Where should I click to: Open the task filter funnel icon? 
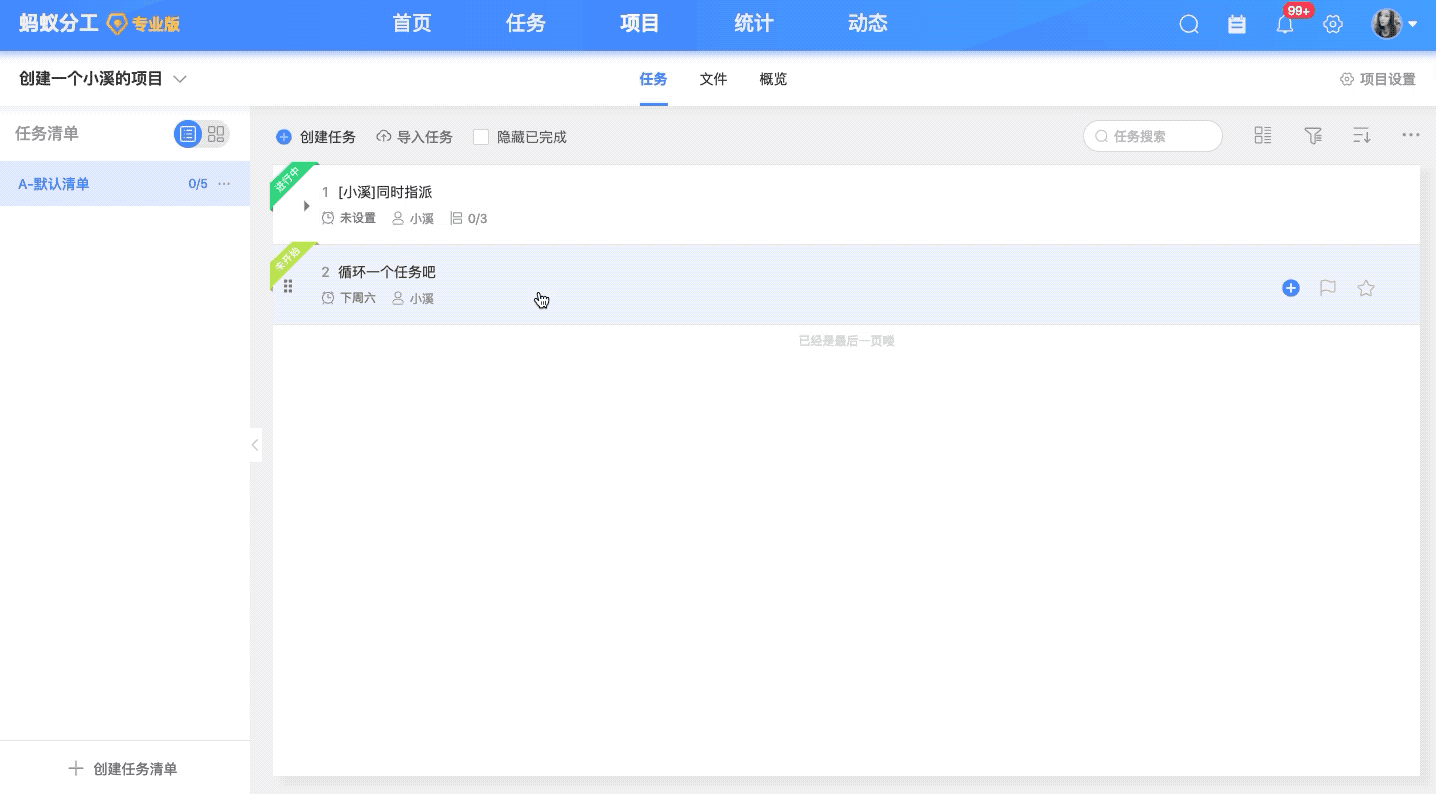pos(1313,135)
